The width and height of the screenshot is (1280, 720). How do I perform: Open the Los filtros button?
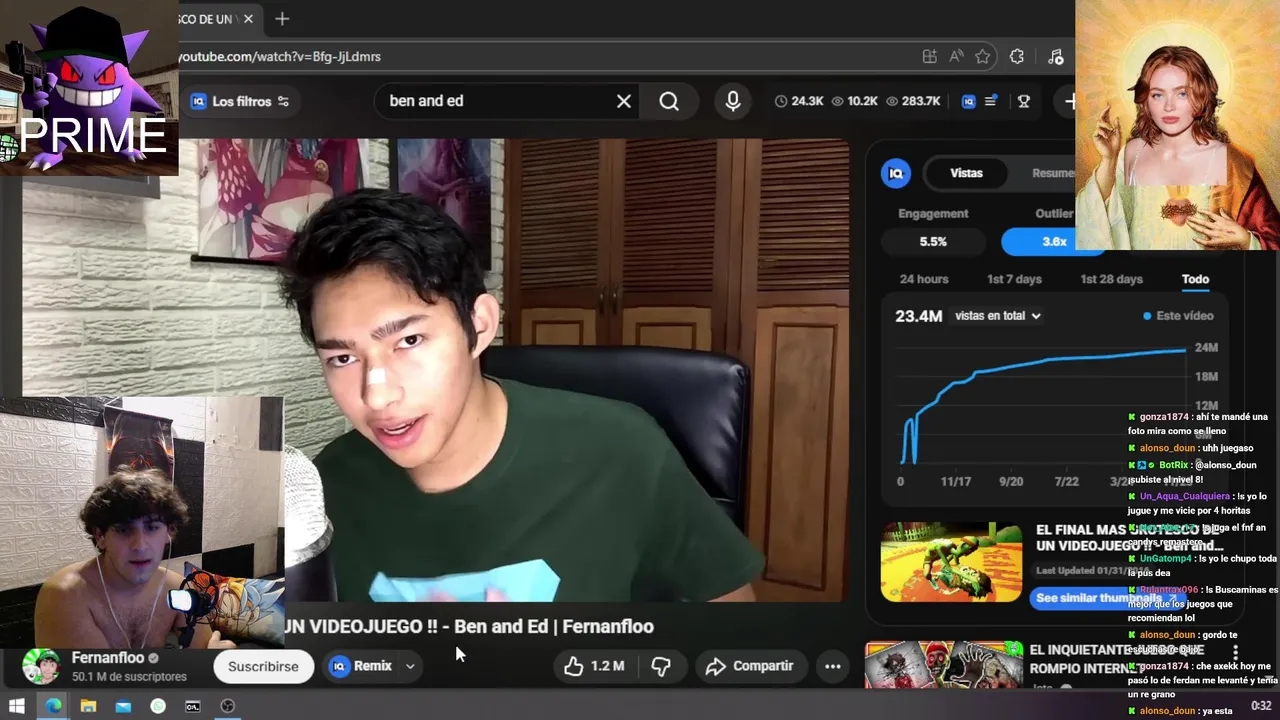click(240, 101)
